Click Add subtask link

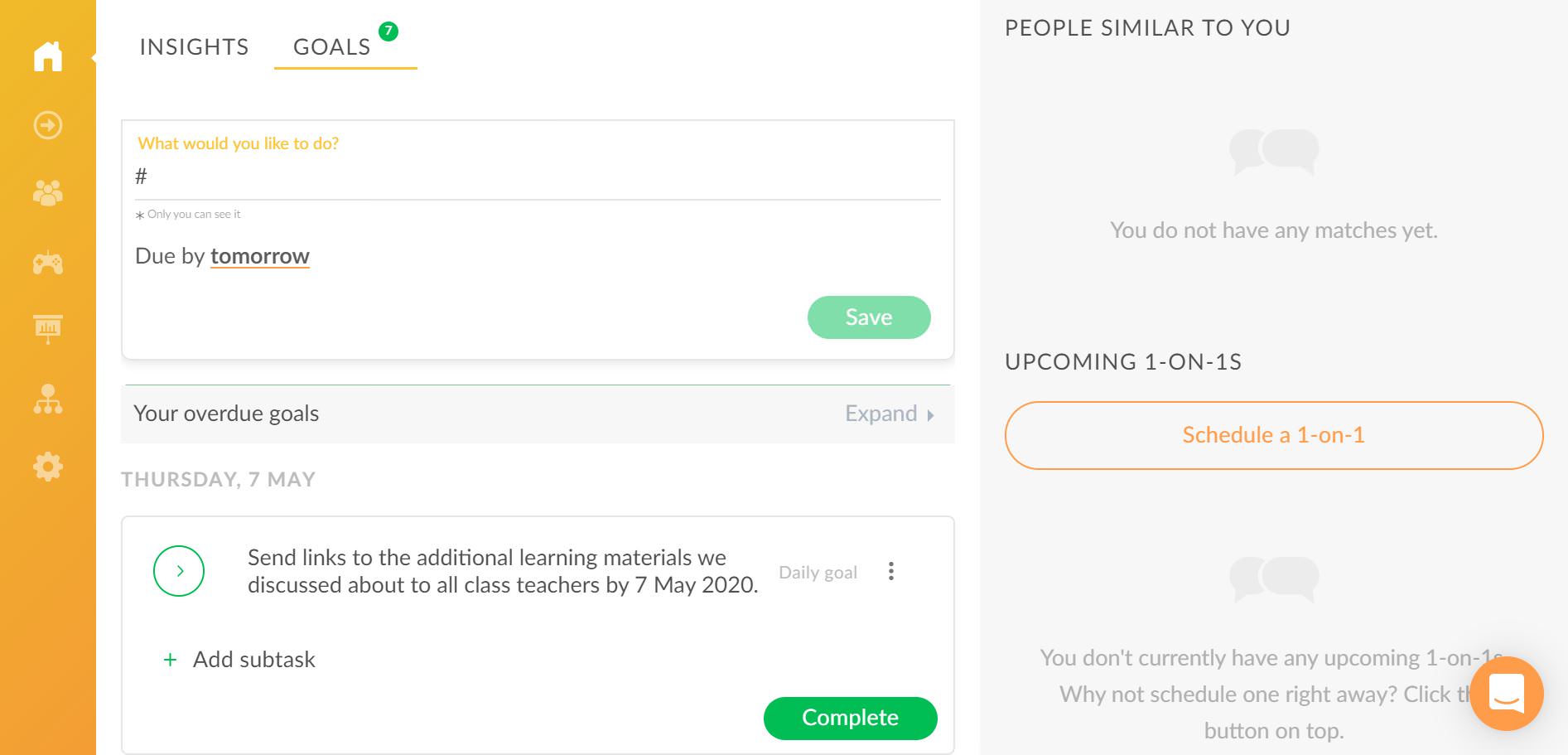coord(254,660)
